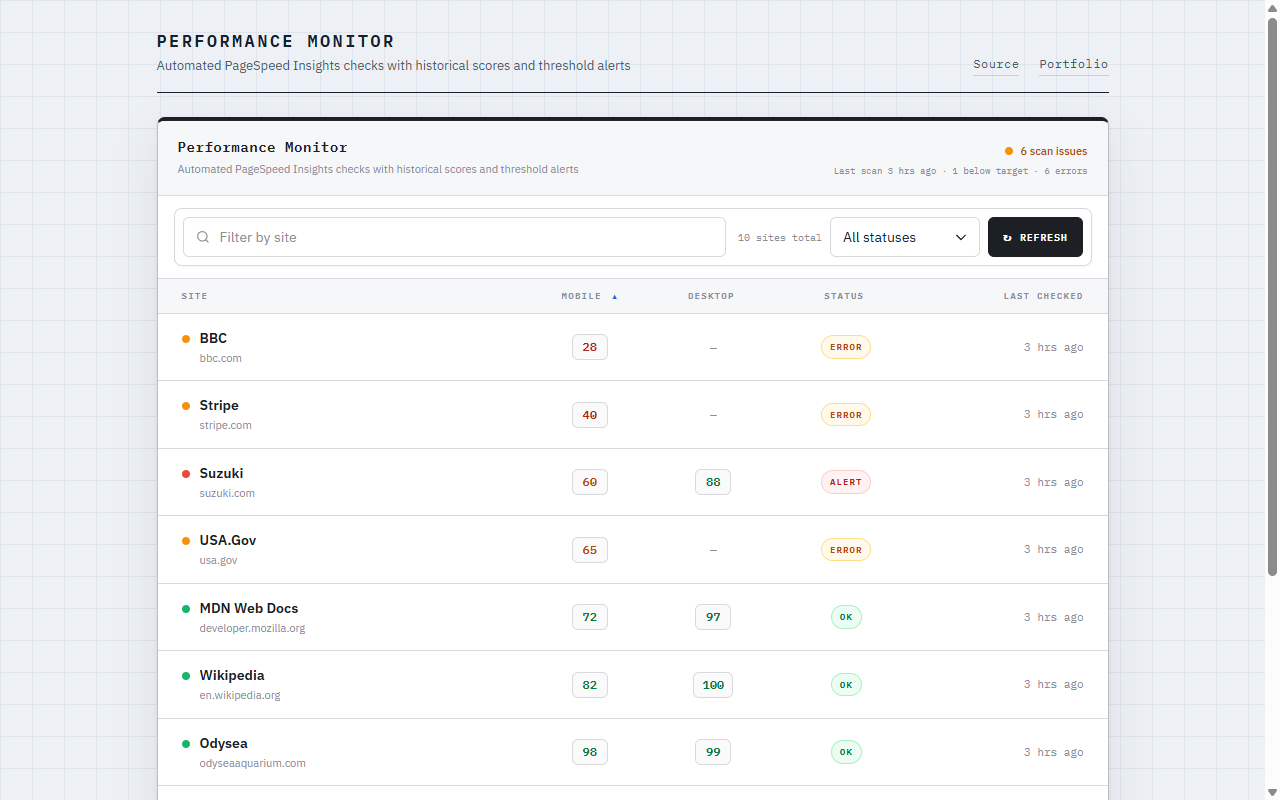Viewport: 1280px width, 800px height.
Task: Click the 6 scan issues label
Action: (1054, 151)
